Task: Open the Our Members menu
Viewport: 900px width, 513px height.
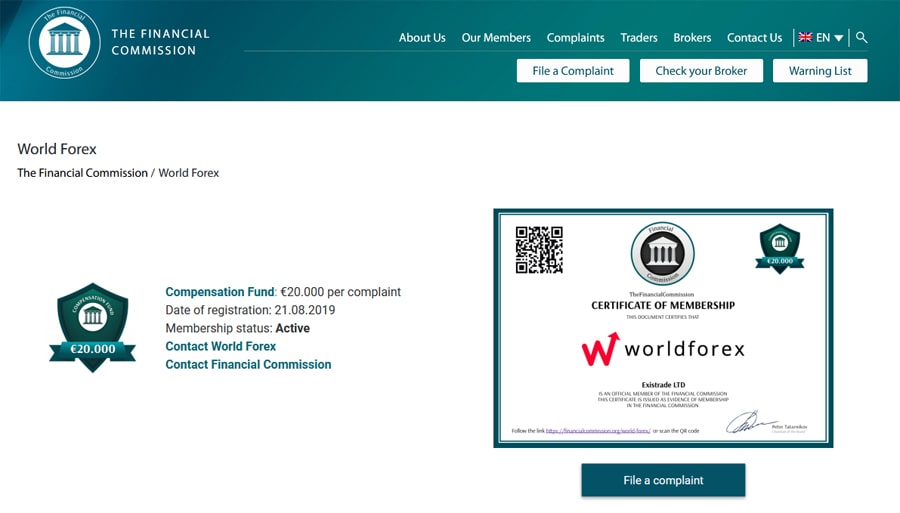Action: click(496, 38)
